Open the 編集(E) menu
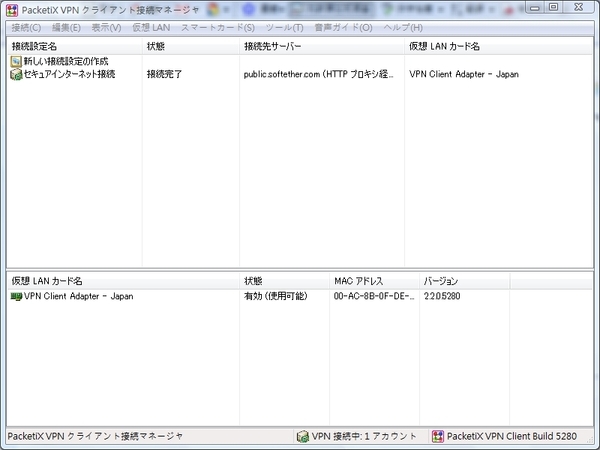 pyautogui.click(x=66, y=28)
